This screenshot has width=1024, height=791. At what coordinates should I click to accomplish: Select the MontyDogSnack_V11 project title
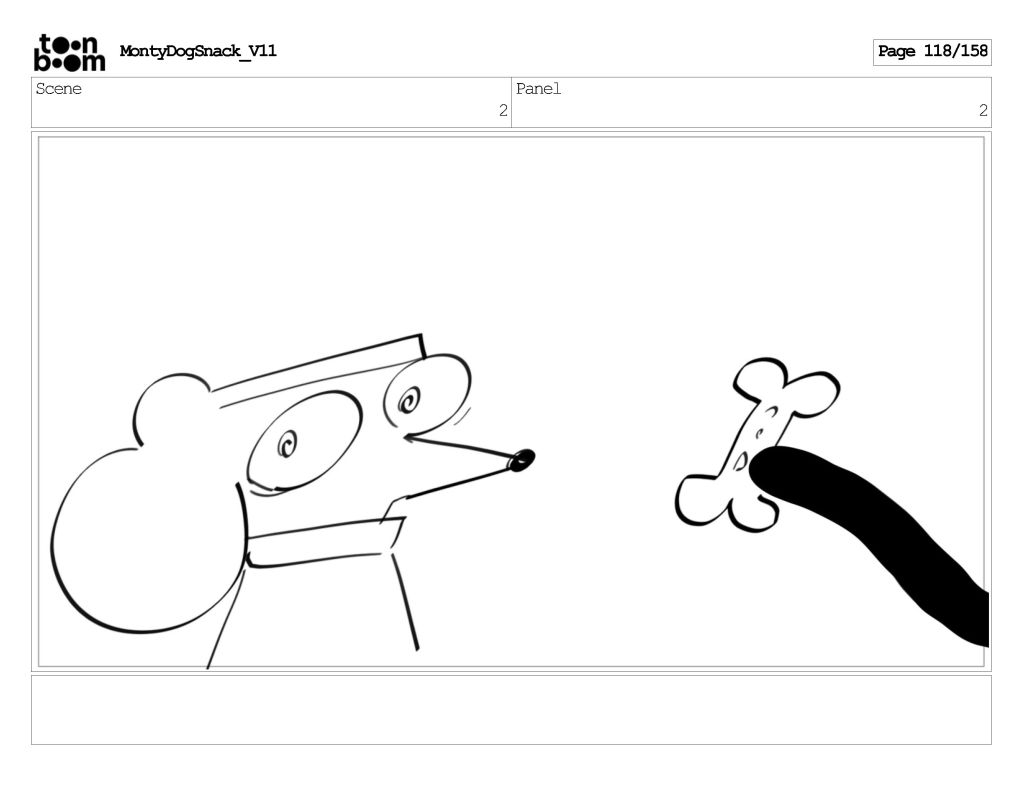pos(198,51)
